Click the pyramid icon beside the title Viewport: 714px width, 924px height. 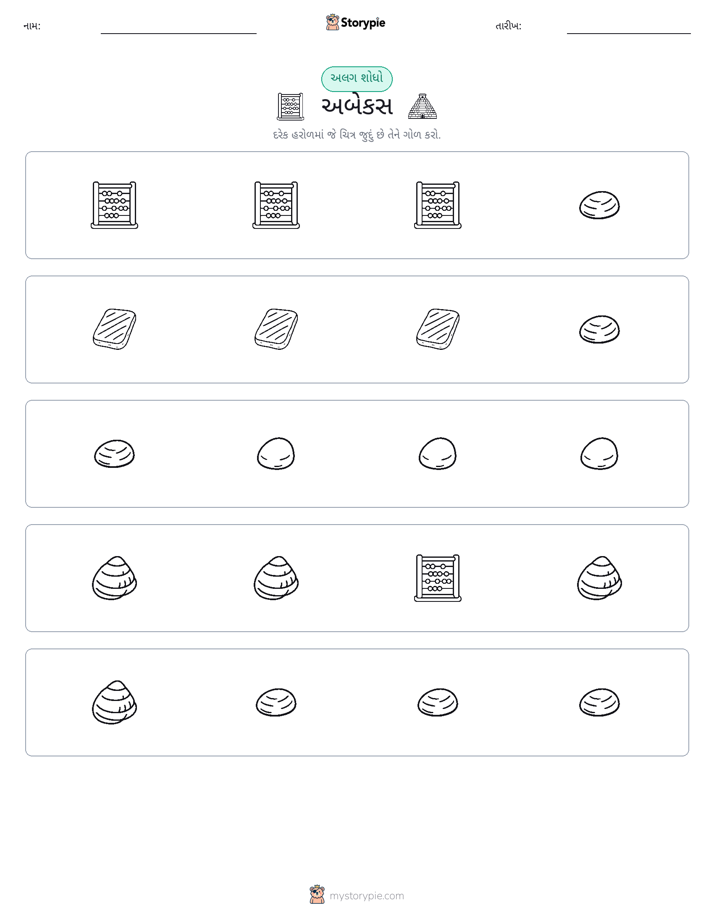(x=422, y=107)
